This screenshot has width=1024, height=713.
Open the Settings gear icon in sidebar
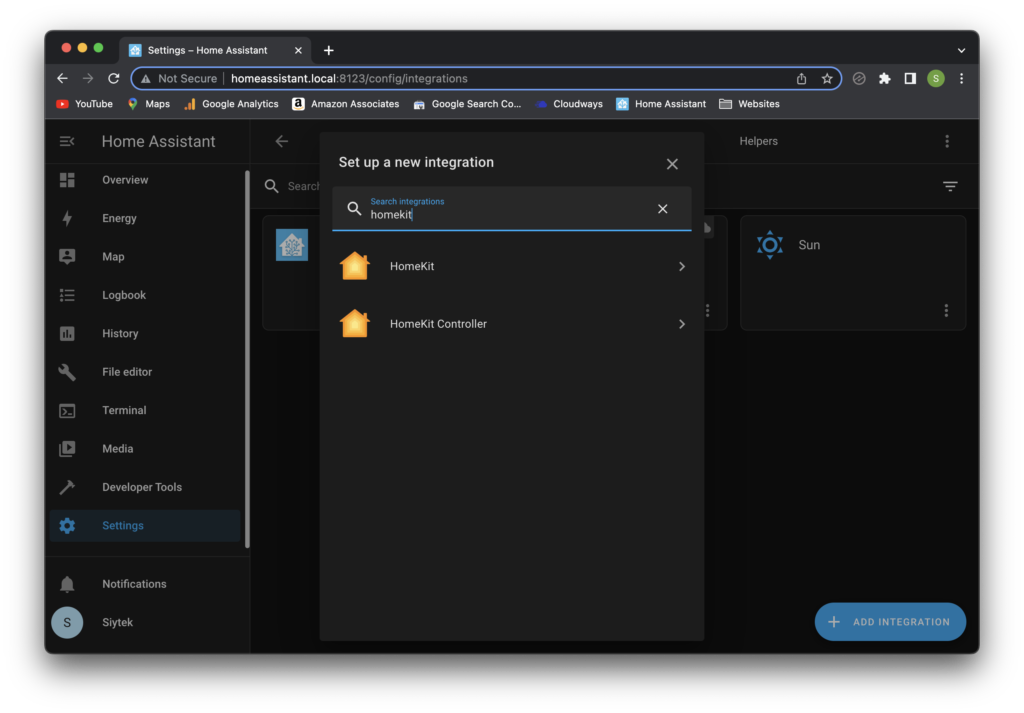(67, 526)
